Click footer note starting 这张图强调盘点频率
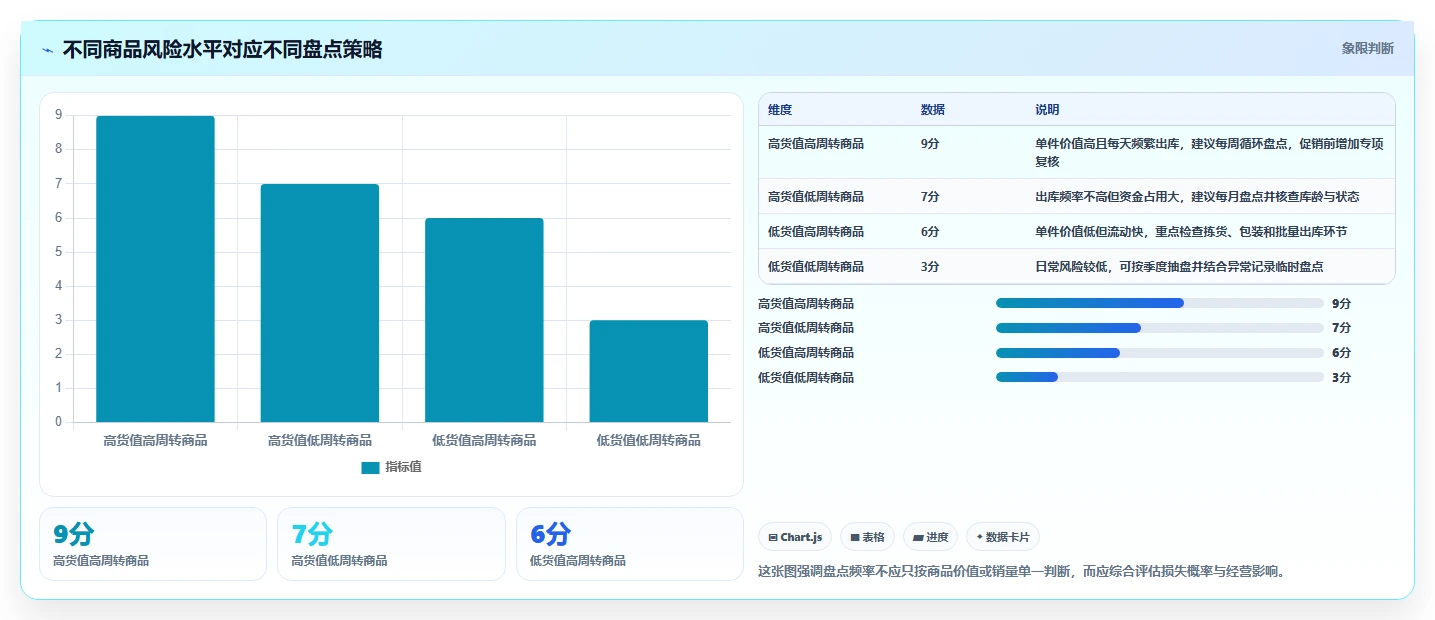The width and height of the screenshot is (1435, 620). click(1021, 572)
